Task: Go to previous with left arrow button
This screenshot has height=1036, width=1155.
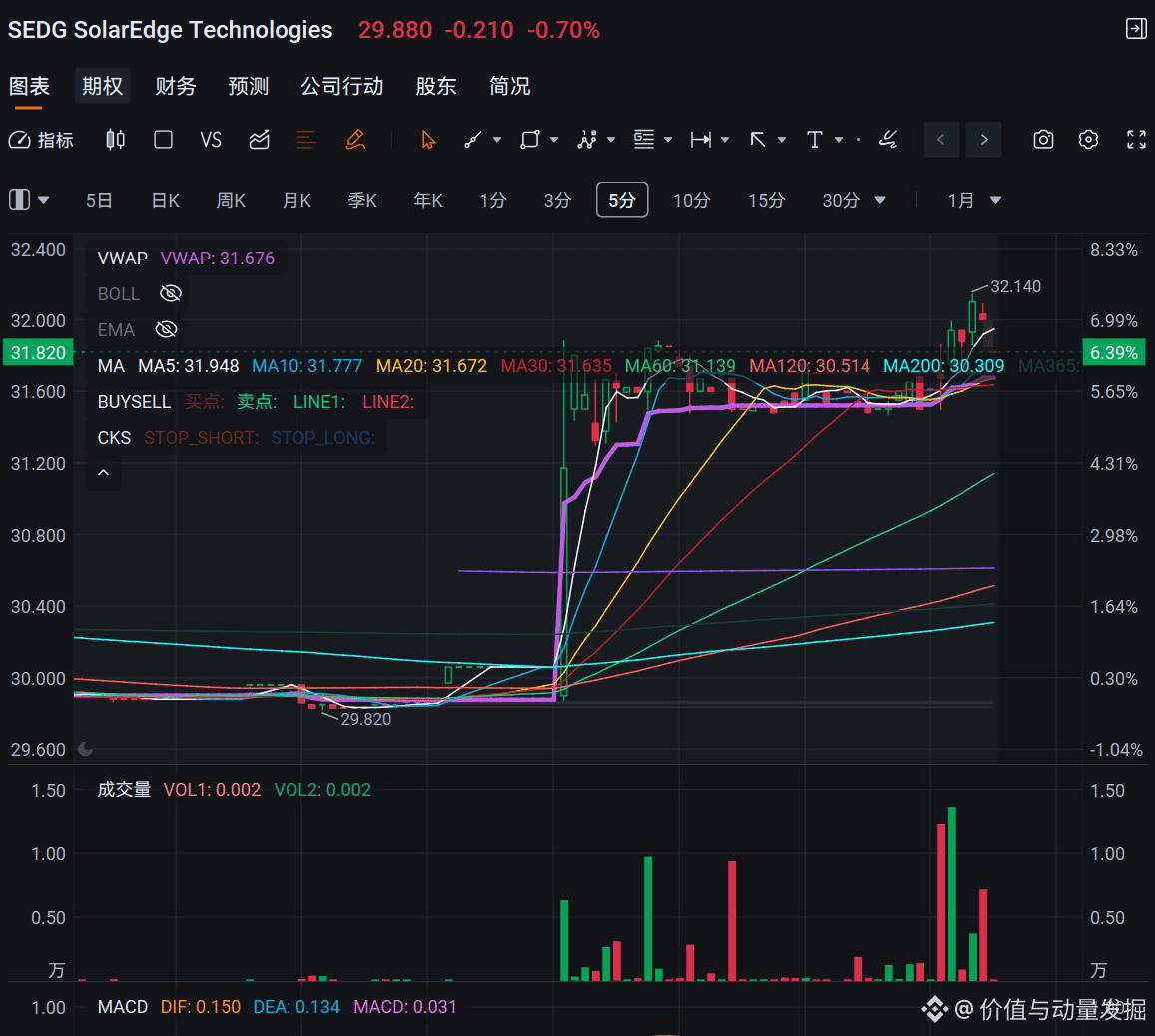Action: 940,139
